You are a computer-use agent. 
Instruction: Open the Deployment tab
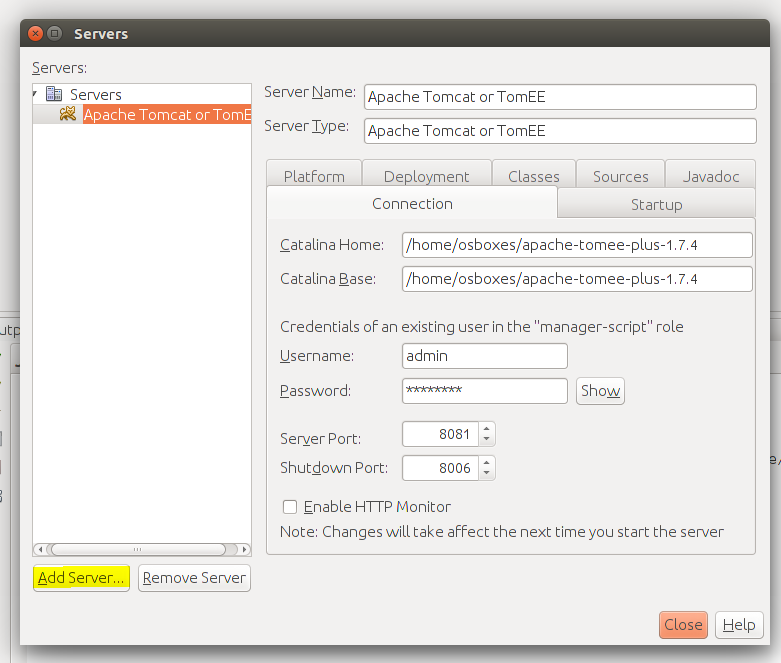tap(426, 176)
